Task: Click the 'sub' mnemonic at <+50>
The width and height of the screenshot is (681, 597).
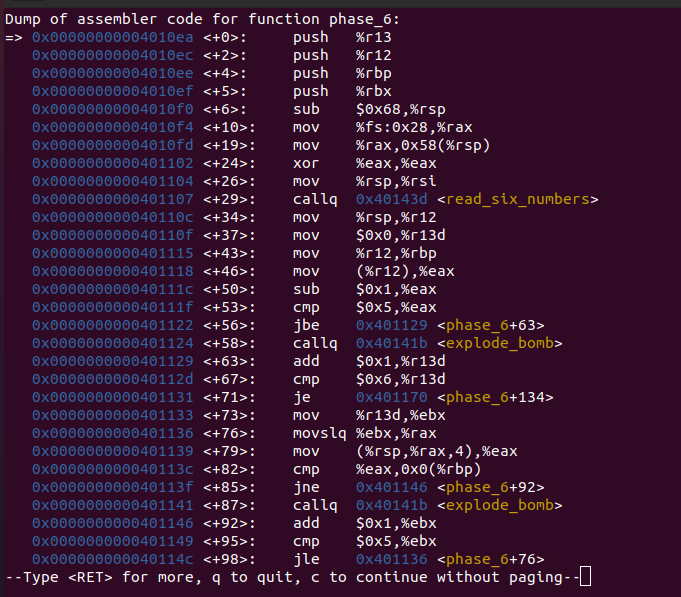Action: 306,290
